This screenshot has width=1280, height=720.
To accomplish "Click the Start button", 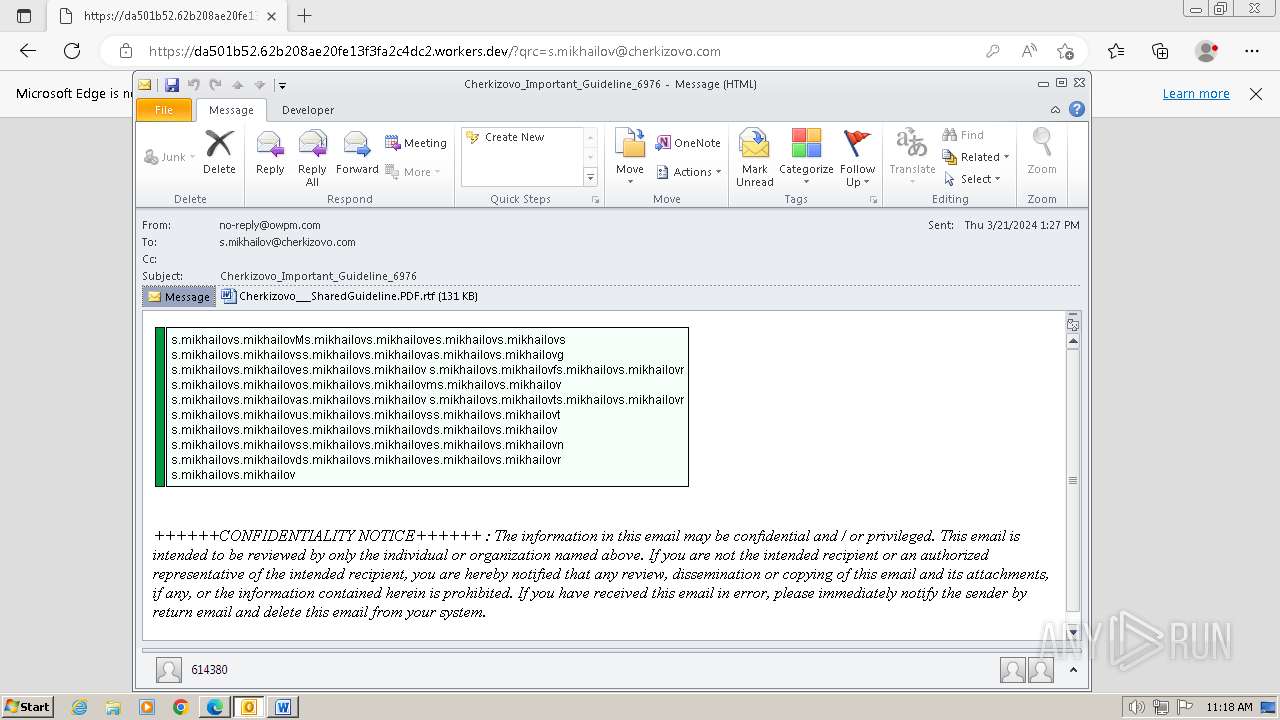I will pos(28,706).
